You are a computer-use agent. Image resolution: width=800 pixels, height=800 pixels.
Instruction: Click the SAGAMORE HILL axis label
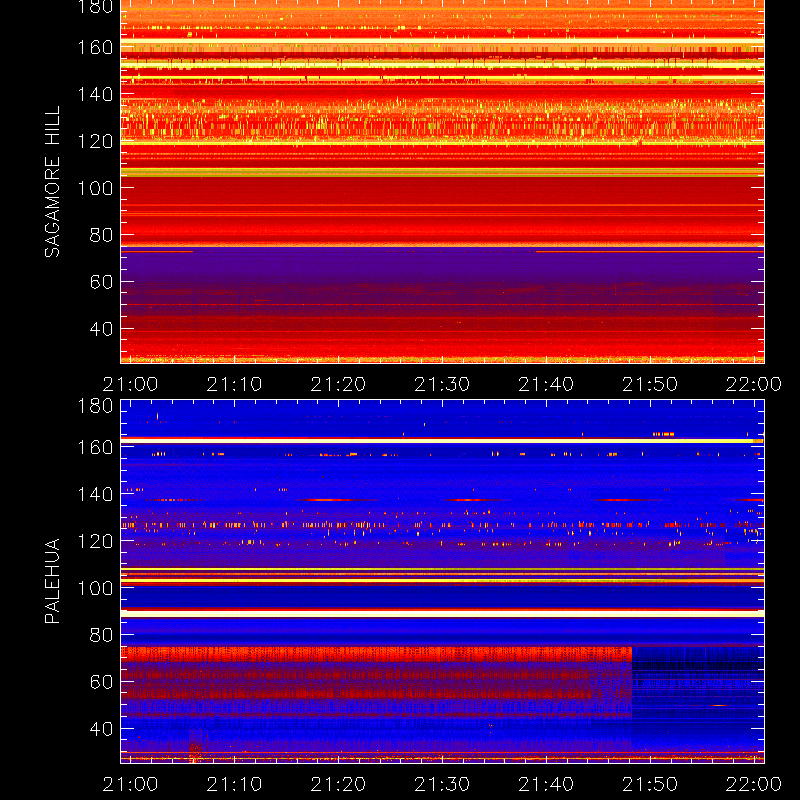tap(52, 182)
